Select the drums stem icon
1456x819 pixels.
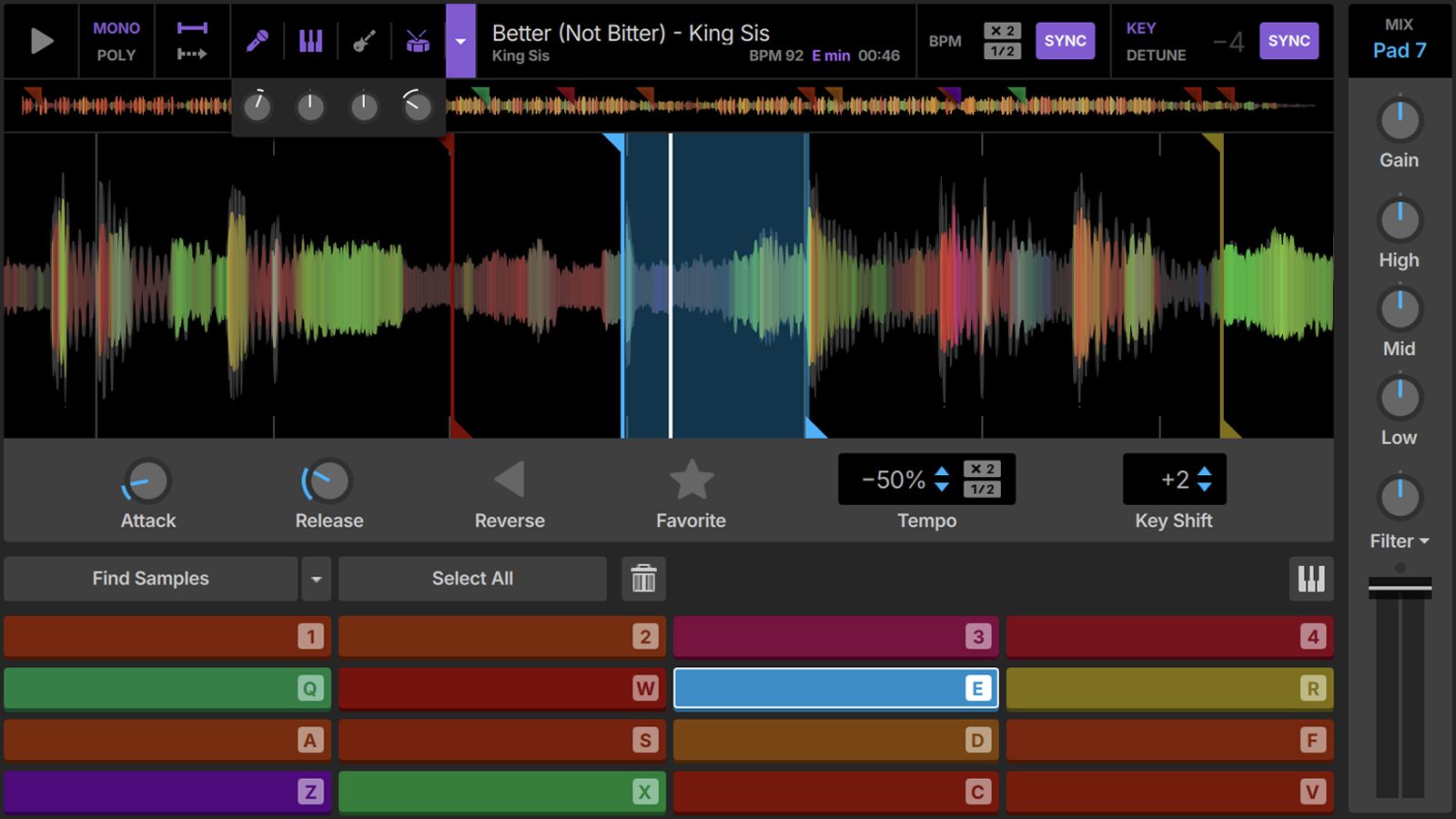(418, 41)
